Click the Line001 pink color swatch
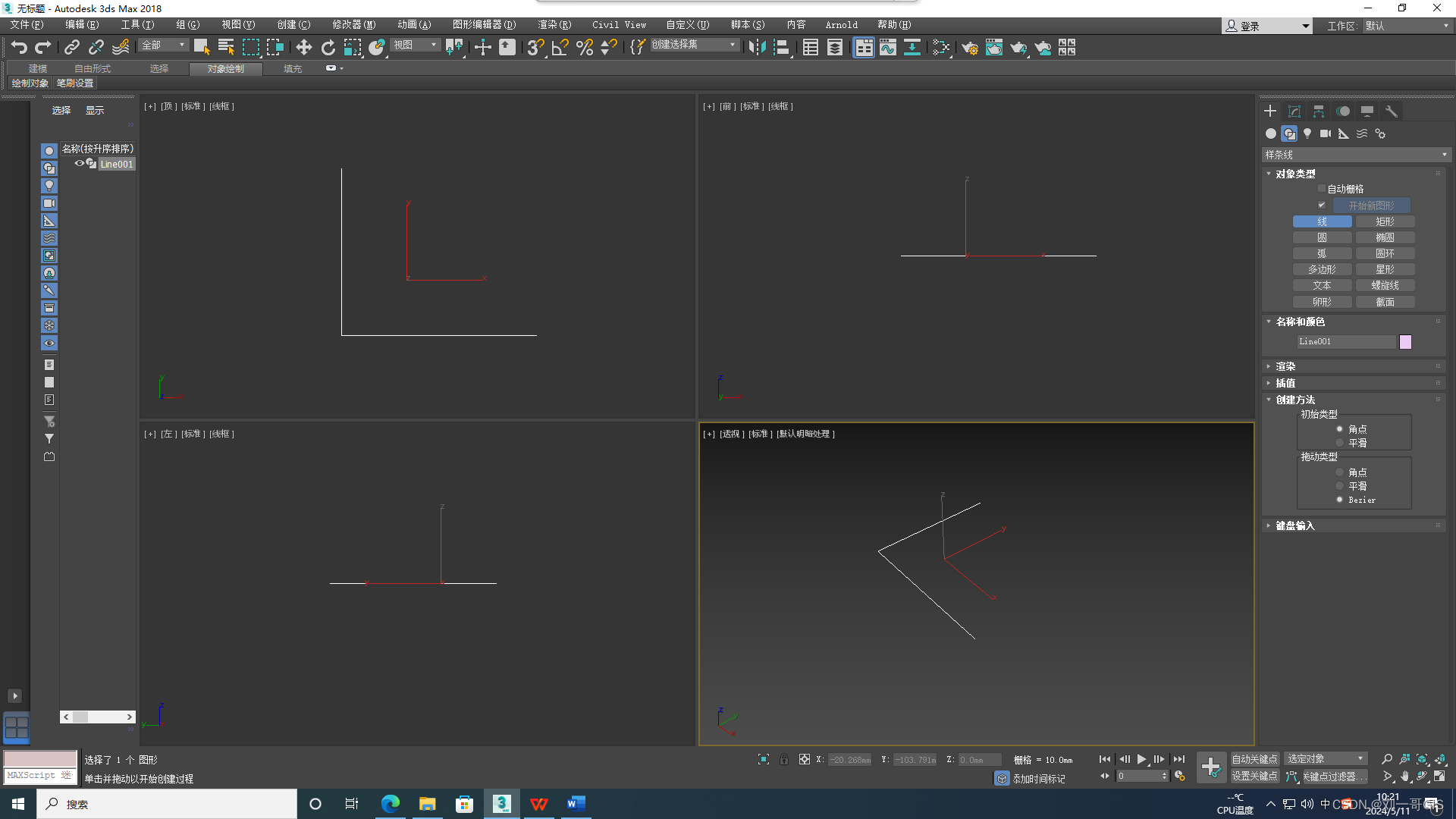 point(1405,342)
